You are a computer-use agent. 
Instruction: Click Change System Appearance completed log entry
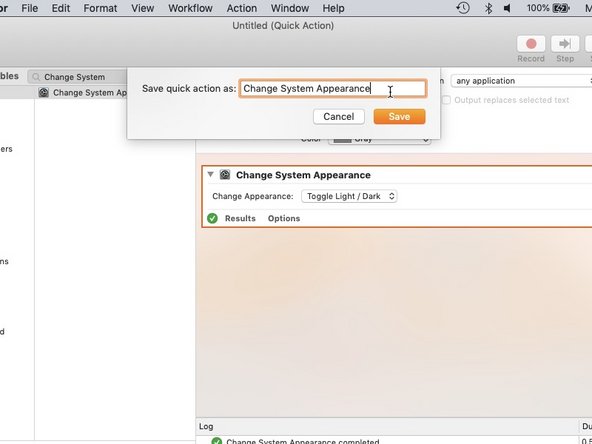303,441
